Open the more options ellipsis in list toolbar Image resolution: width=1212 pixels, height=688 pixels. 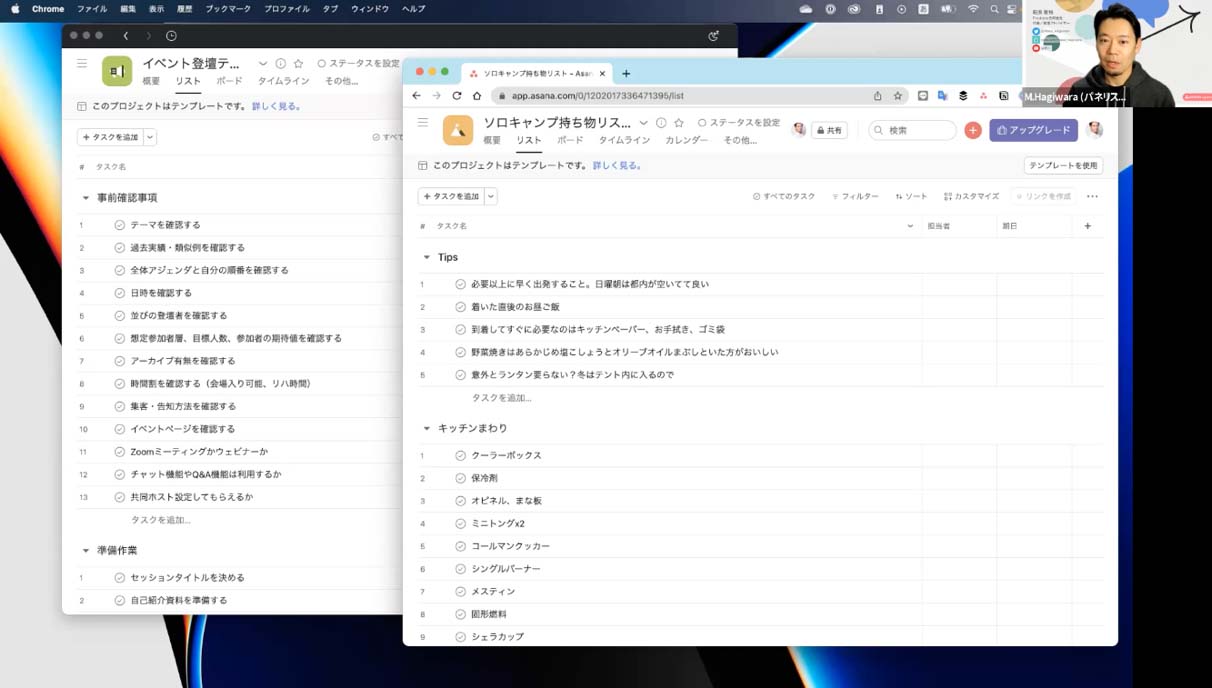click(1092, 196)
